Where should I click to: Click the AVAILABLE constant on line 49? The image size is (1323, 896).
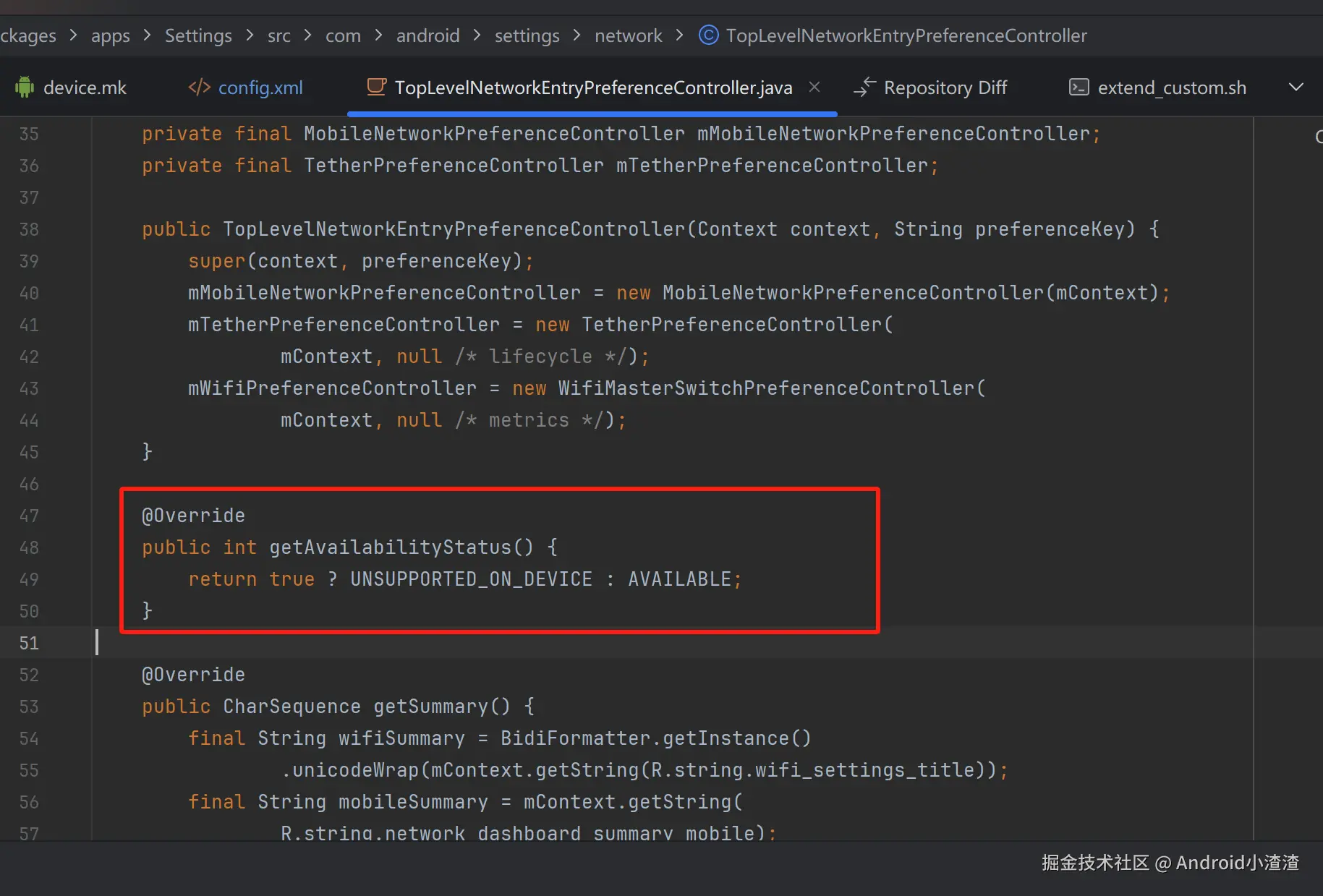680,579
